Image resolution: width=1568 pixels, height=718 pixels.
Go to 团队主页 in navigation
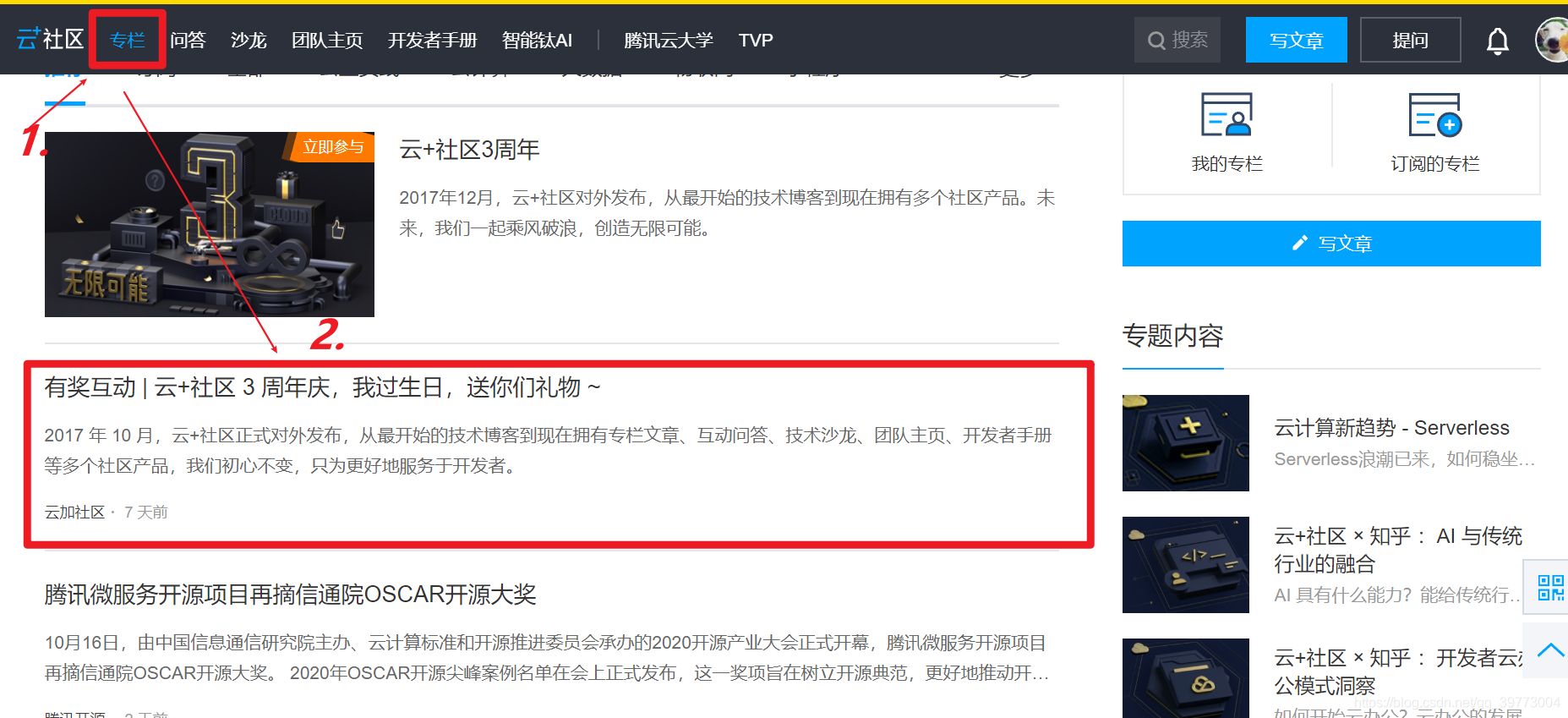327,40
